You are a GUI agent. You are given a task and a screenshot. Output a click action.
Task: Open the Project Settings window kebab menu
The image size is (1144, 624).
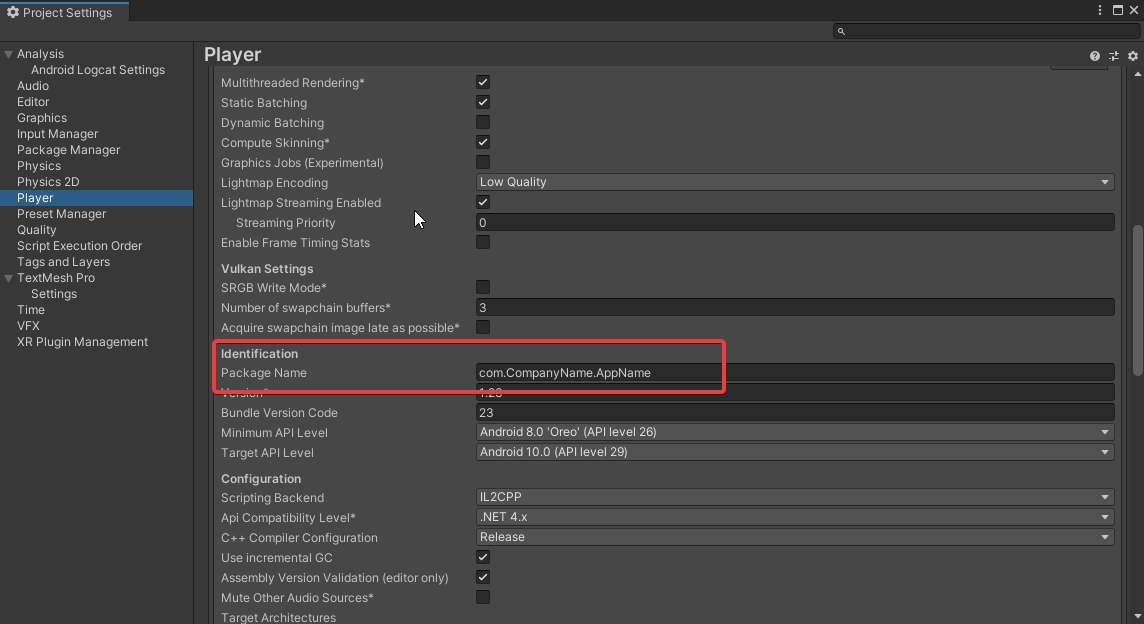[1101, 11]
